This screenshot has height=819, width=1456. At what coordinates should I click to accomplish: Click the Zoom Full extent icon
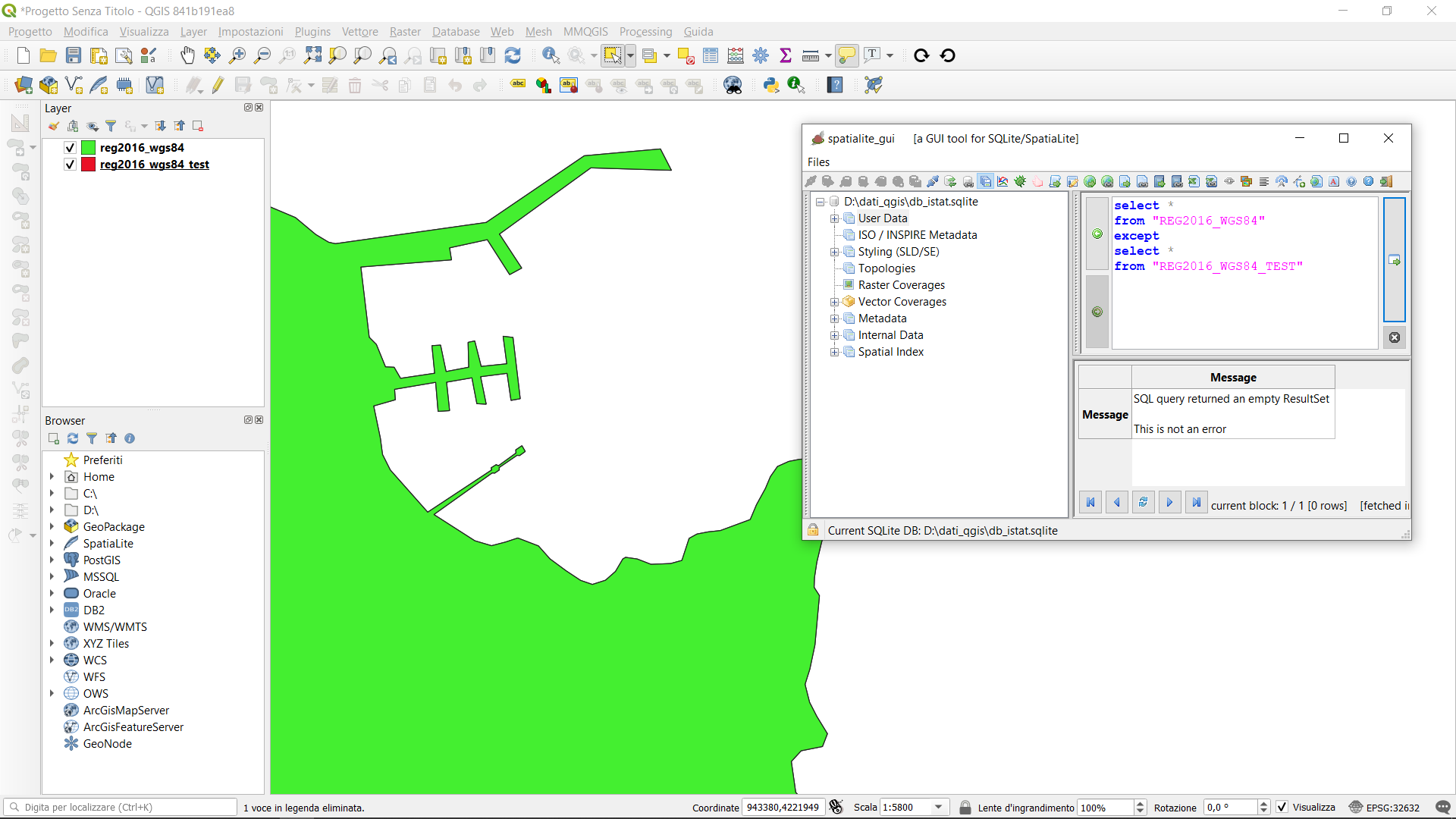[x=312, y=55]
